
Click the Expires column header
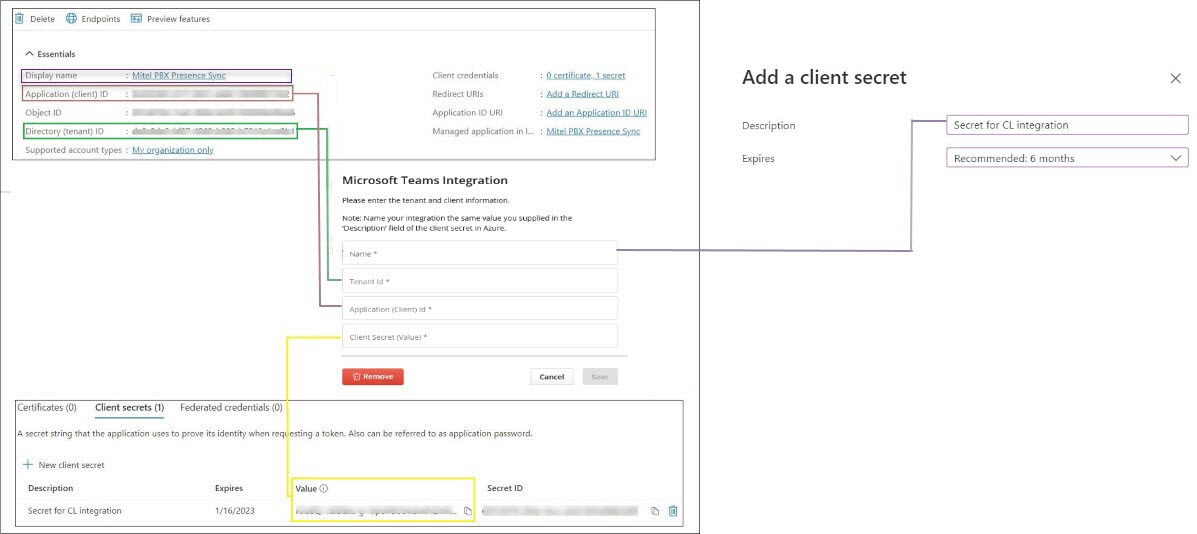pyautogui.click(x=231, y=488)
